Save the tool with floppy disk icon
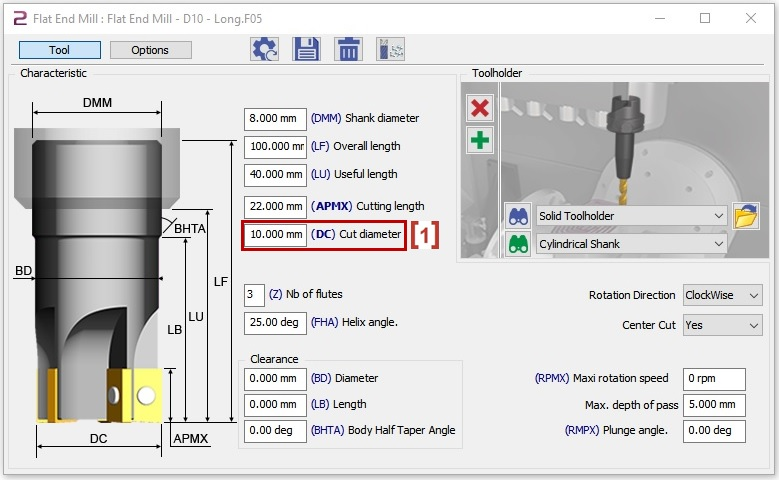This screenshot has width=779, height=480. [306, 49]
